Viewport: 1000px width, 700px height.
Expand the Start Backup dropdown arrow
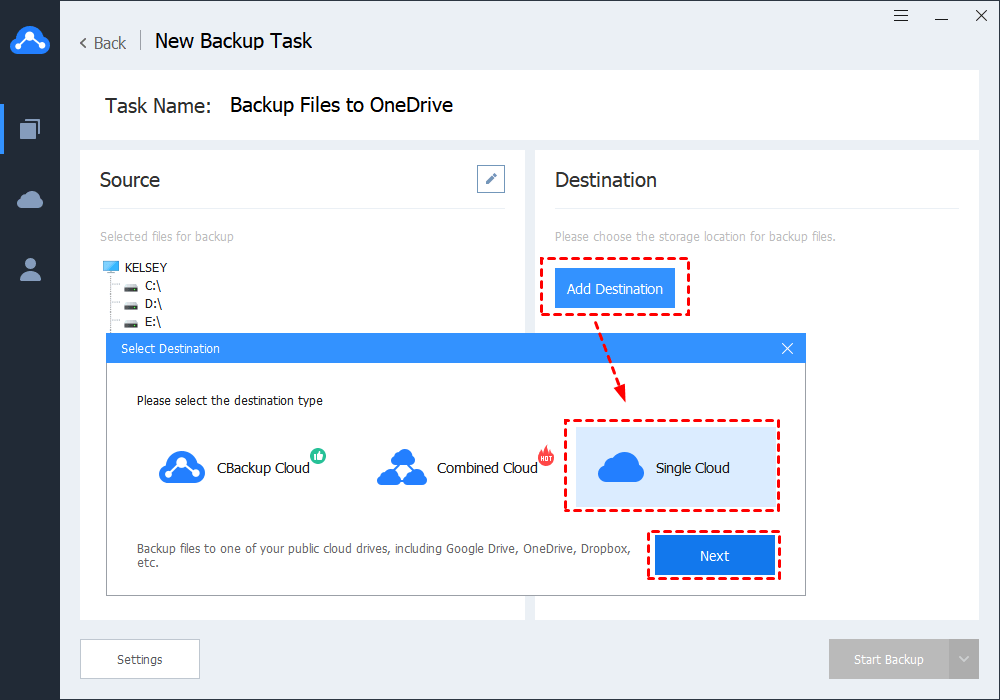point(964,659)
